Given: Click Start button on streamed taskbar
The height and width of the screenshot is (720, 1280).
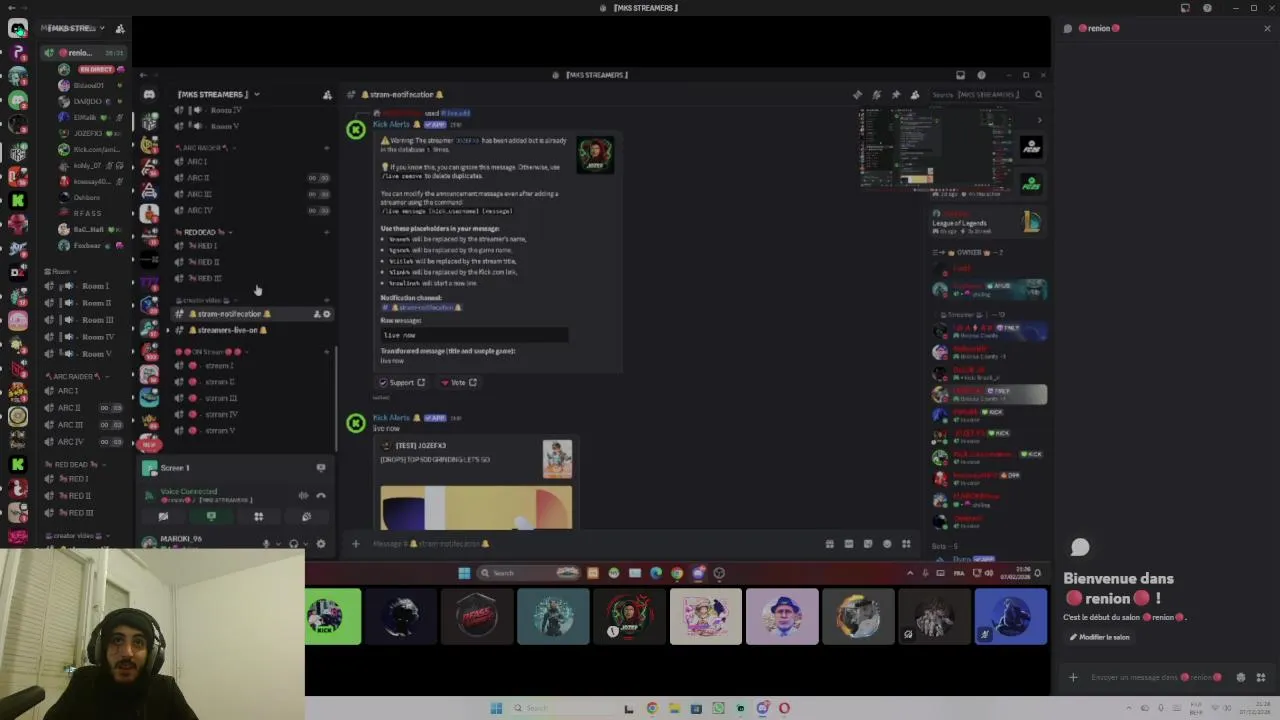Looking at the screenshot, I should coord(464,573).
